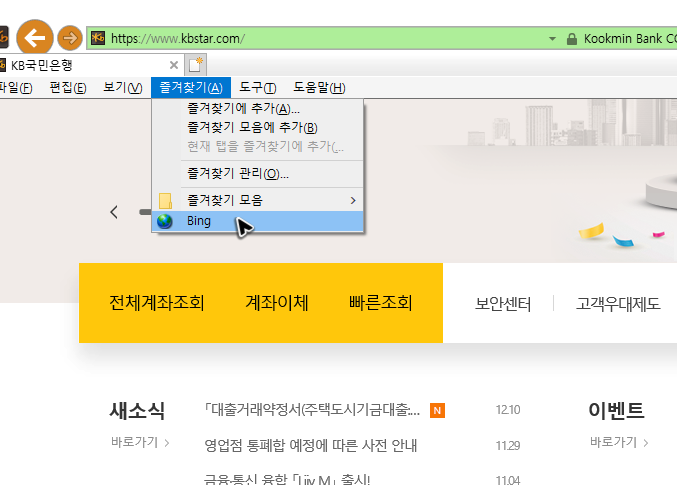Click the 이벤트 heading
Image resolution: width=677 pixels, height=485 pixels.
(x=616, y=410)
